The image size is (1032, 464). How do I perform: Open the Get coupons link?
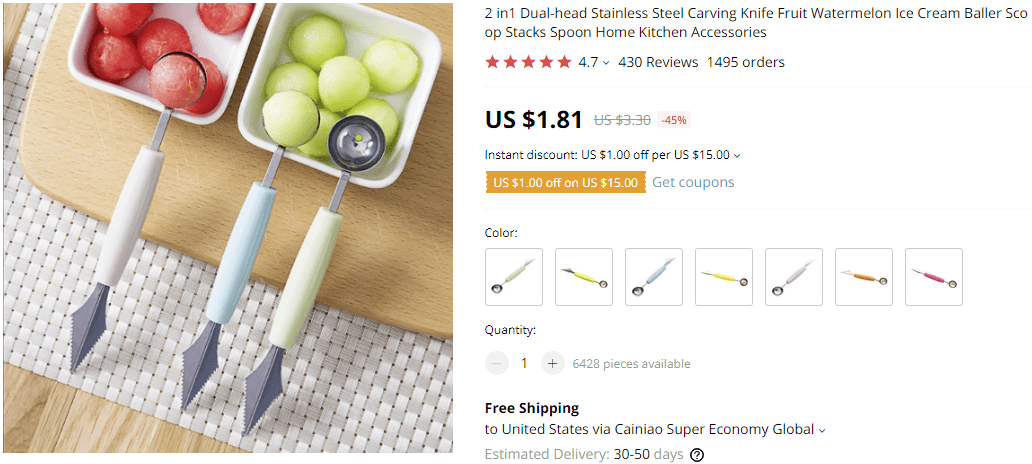(693, 182)
